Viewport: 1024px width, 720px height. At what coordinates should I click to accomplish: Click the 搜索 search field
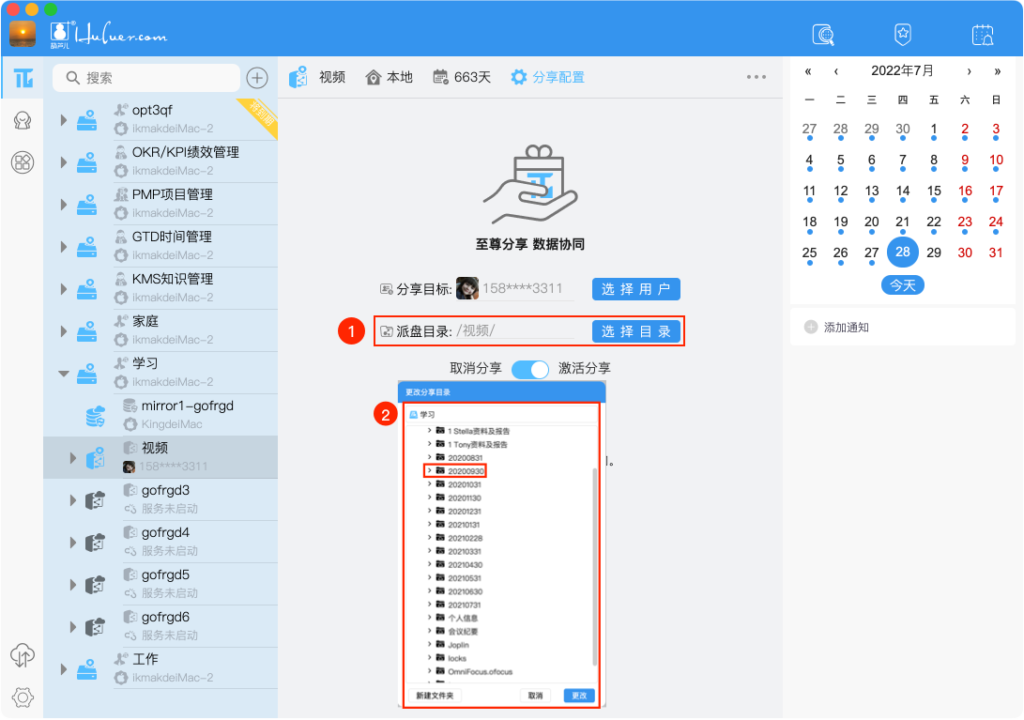(x=146, y=78)
